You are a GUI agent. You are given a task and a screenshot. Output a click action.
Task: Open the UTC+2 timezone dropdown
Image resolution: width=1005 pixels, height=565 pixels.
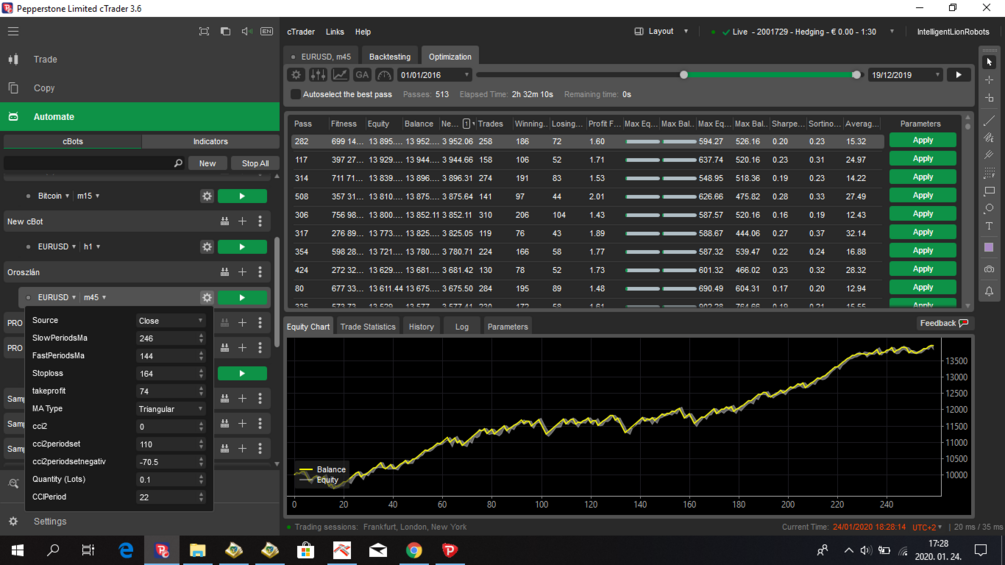[x=927, y=527]
